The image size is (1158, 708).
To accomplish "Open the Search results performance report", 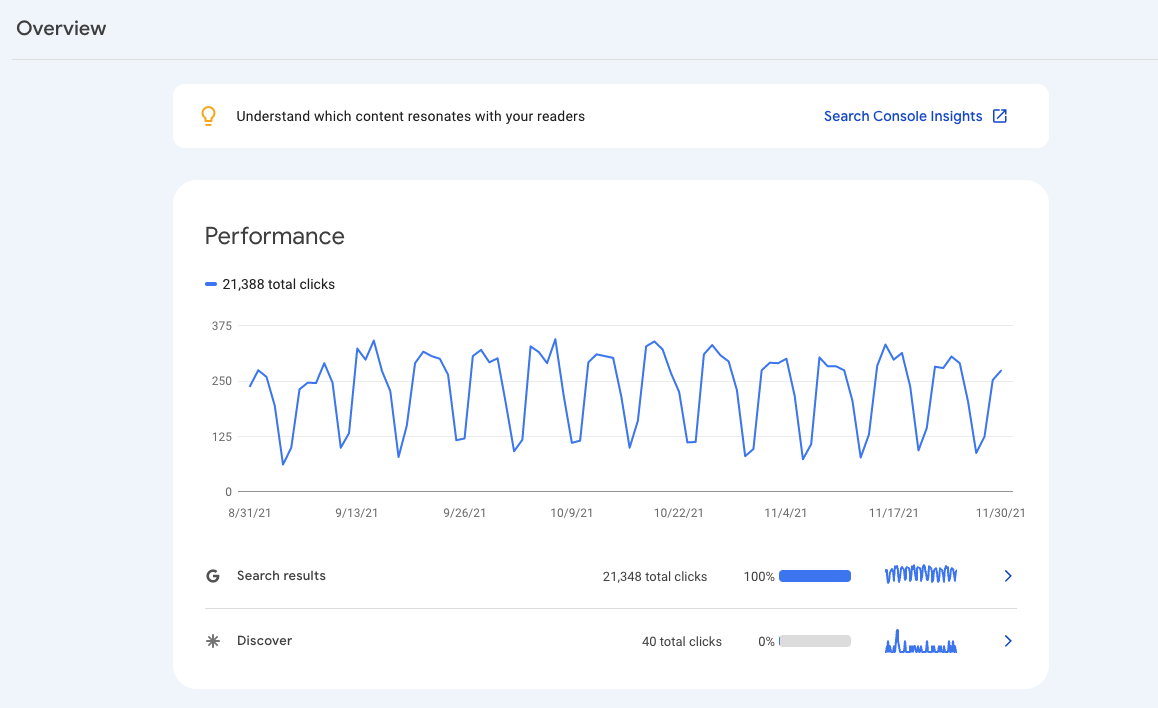I will coord(281,576).
